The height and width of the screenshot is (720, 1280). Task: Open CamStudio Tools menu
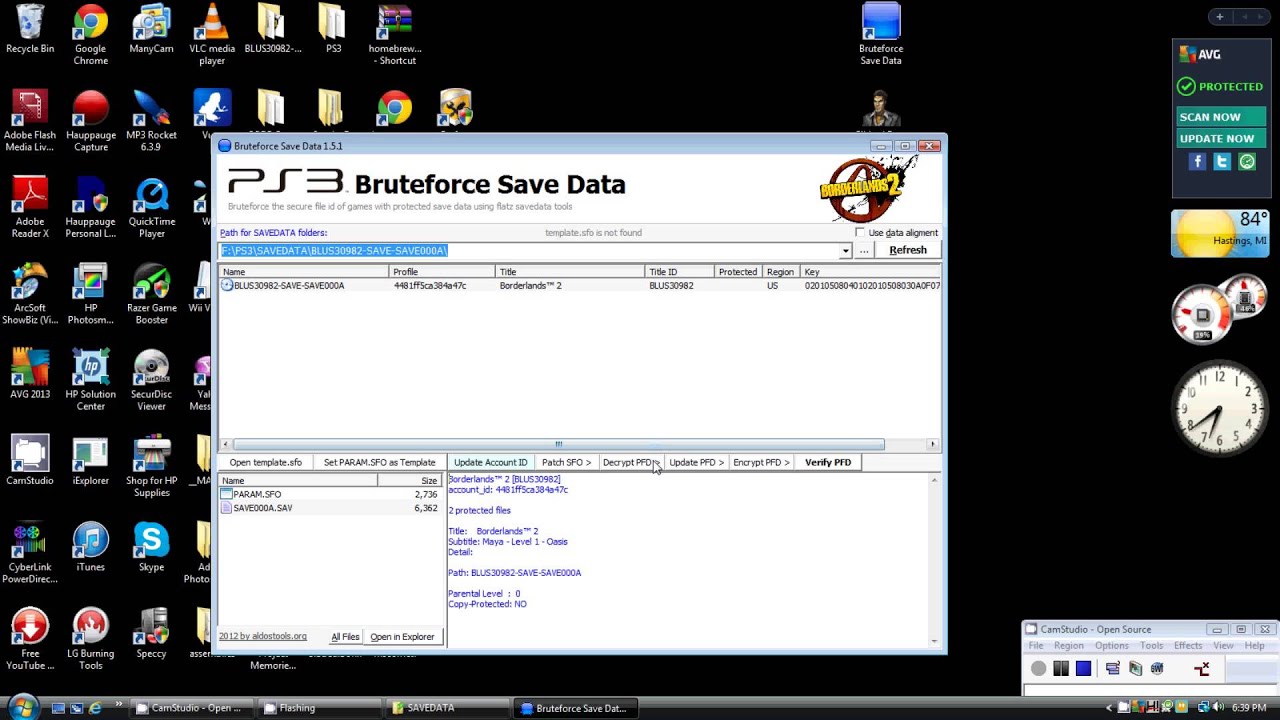1151,646
